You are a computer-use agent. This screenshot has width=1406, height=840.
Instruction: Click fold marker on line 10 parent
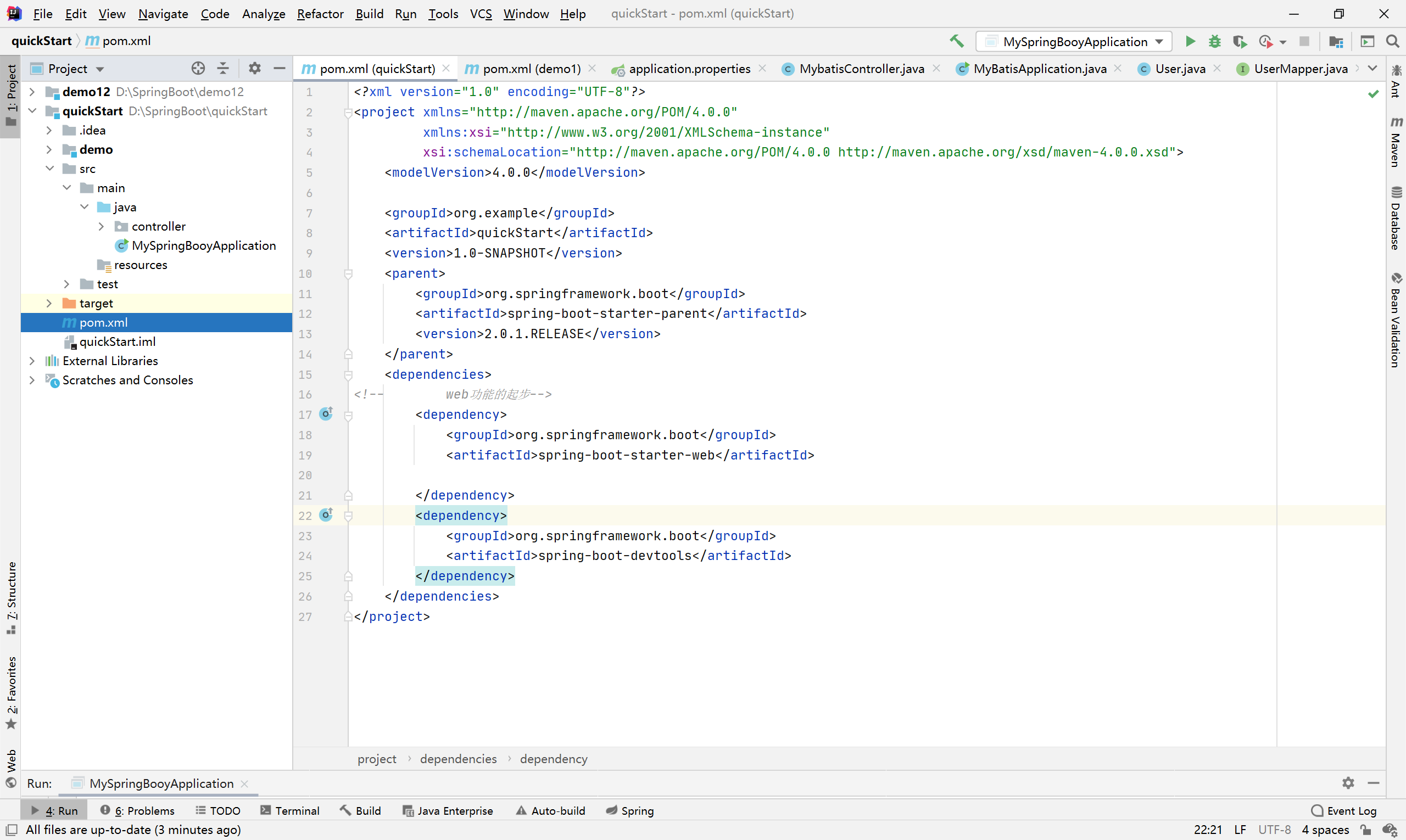[349, 273]
